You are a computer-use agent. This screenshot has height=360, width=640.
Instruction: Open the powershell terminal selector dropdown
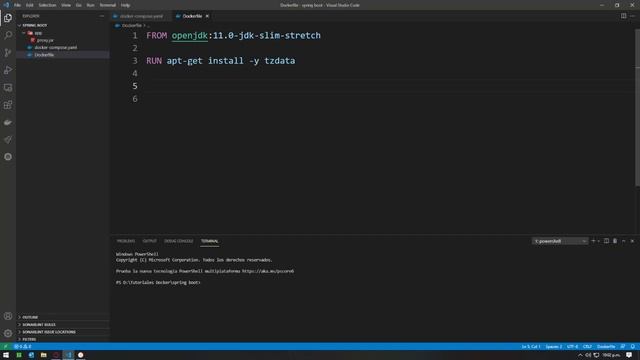tap(560, 241)
